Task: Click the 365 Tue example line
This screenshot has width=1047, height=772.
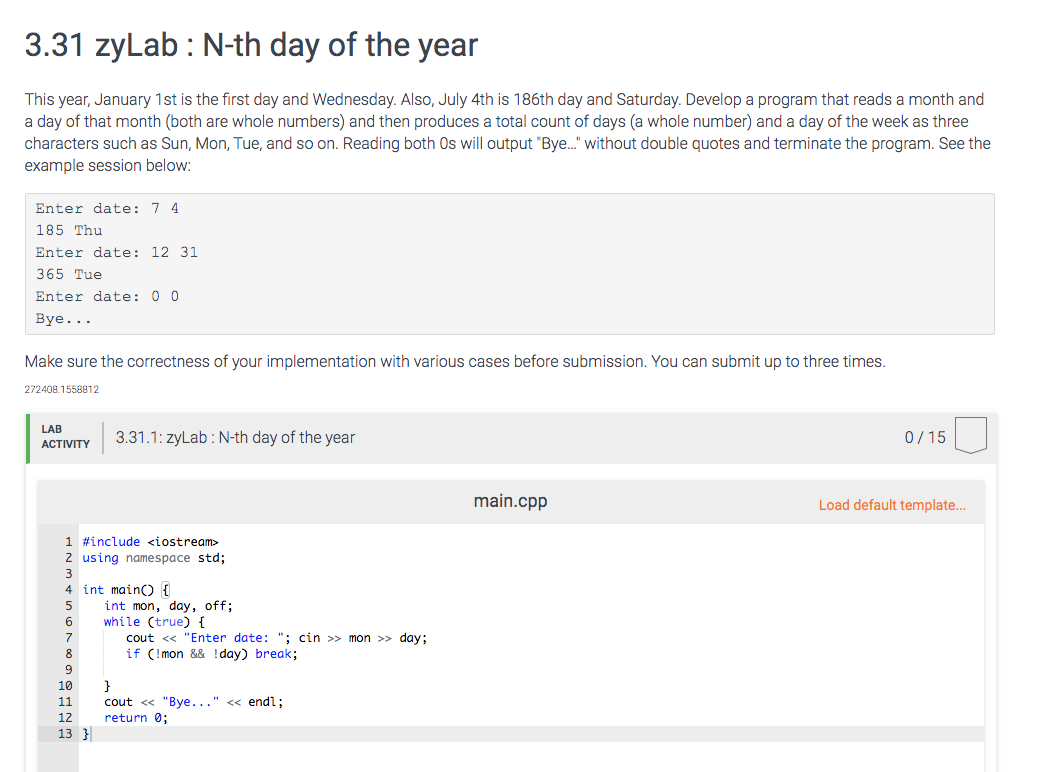Action: 69,274
